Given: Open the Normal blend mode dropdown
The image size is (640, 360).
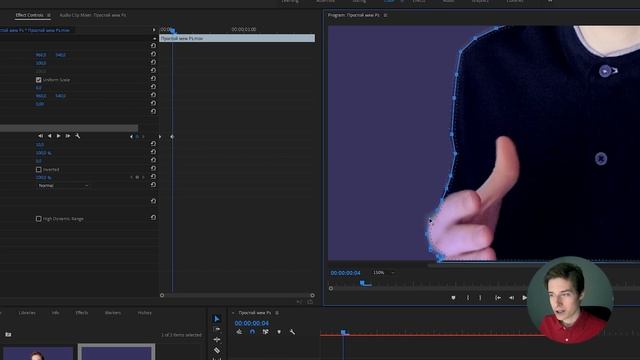Looking at the screenshot, I should pyautogui.click(x=62, y=186).
